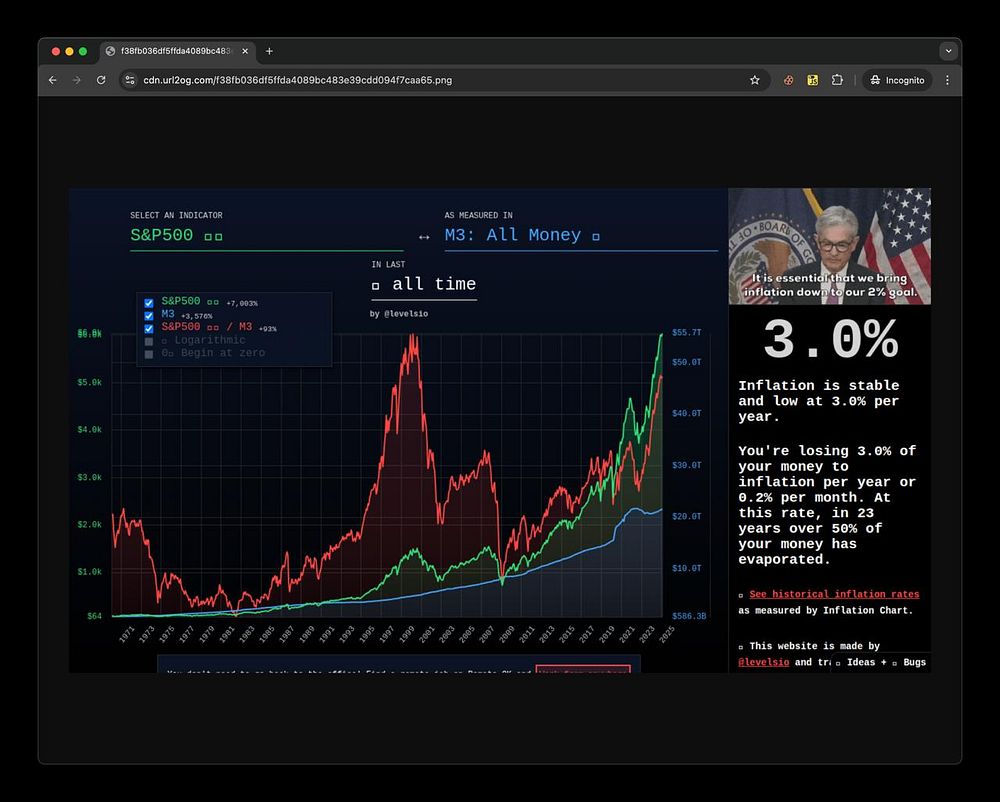Viewport: 1000px width, 802px height.
Task: Click the +7,003% change value
Action: [242, 303]
